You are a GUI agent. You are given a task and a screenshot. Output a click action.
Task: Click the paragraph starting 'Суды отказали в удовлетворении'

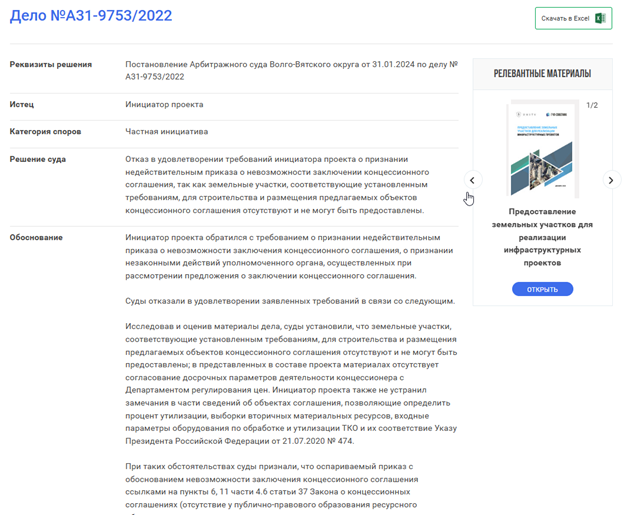coord(290,301)
